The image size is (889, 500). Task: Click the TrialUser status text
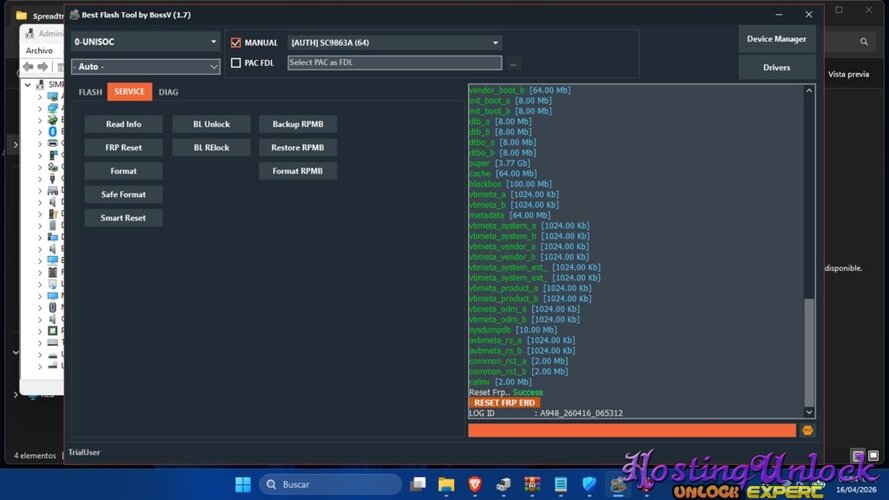84,452
